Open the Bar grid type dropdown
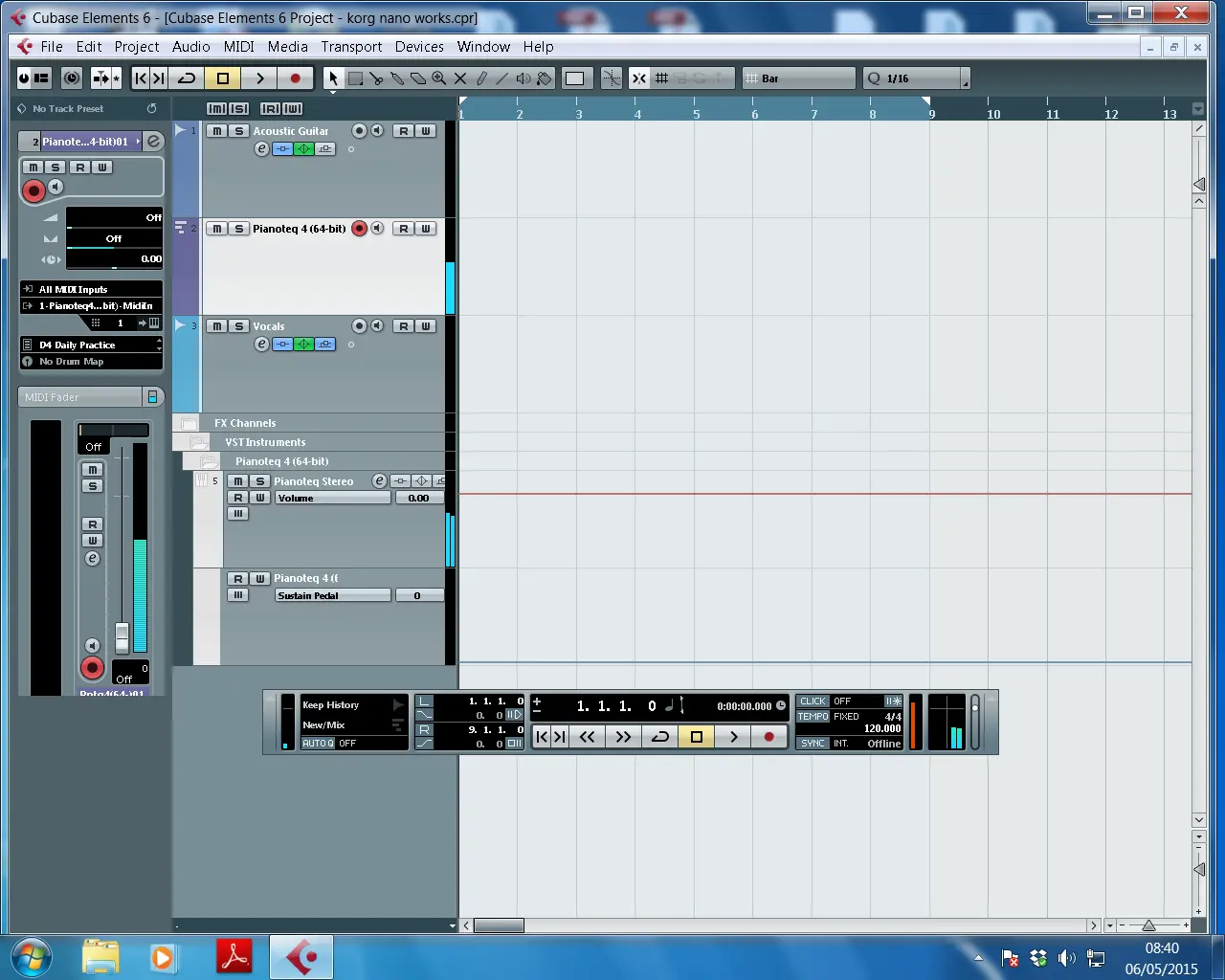Viewport: 1225px width, 980px height. click(798, 78)
